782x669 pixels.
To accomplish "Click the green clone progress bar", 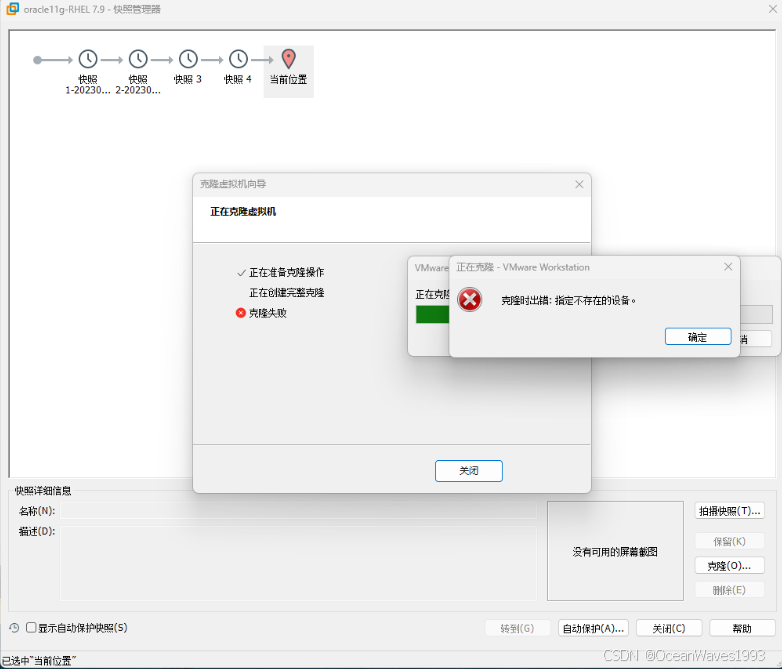I will (x=432, y=315).
